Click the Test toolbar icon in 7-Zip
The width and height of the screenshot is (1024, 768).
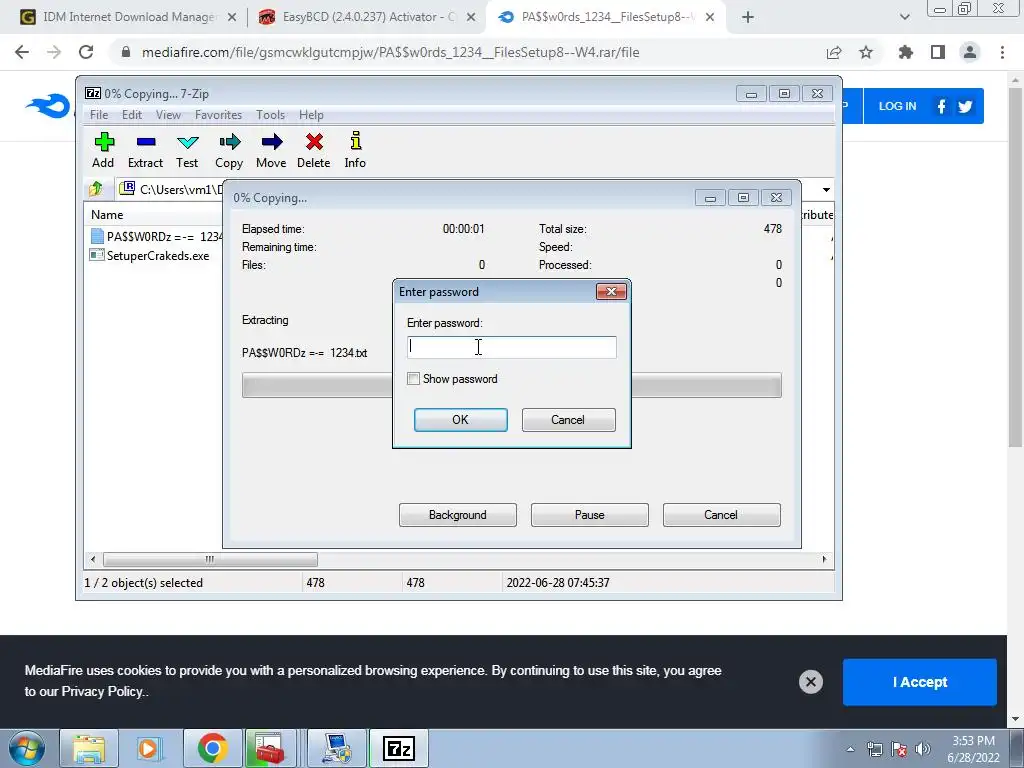(187, 150)
